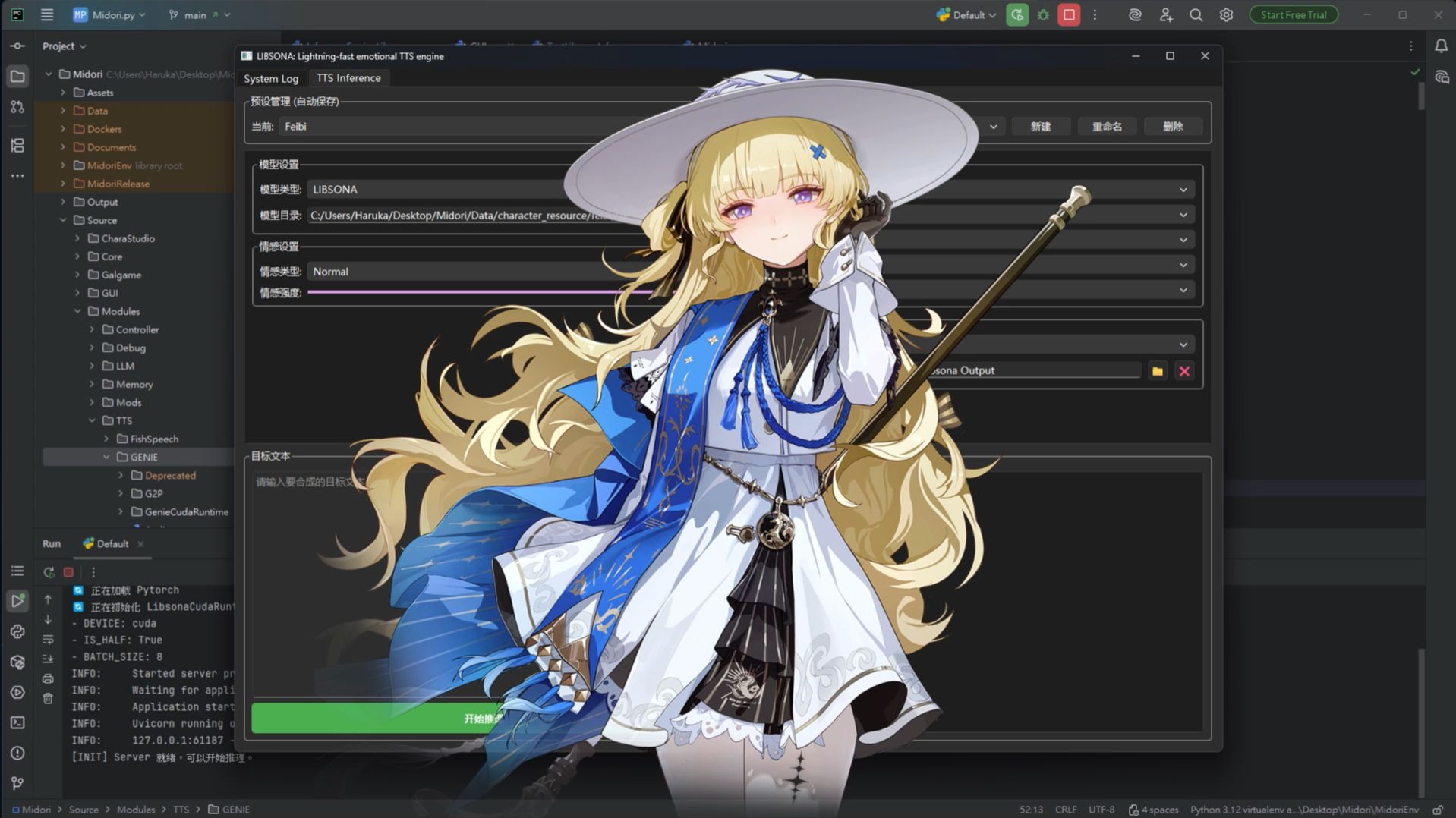Open the AI Chat tool window icon
This screenshot has height=818, width=1456.
pyautogui.click(x=1441, y=77)
